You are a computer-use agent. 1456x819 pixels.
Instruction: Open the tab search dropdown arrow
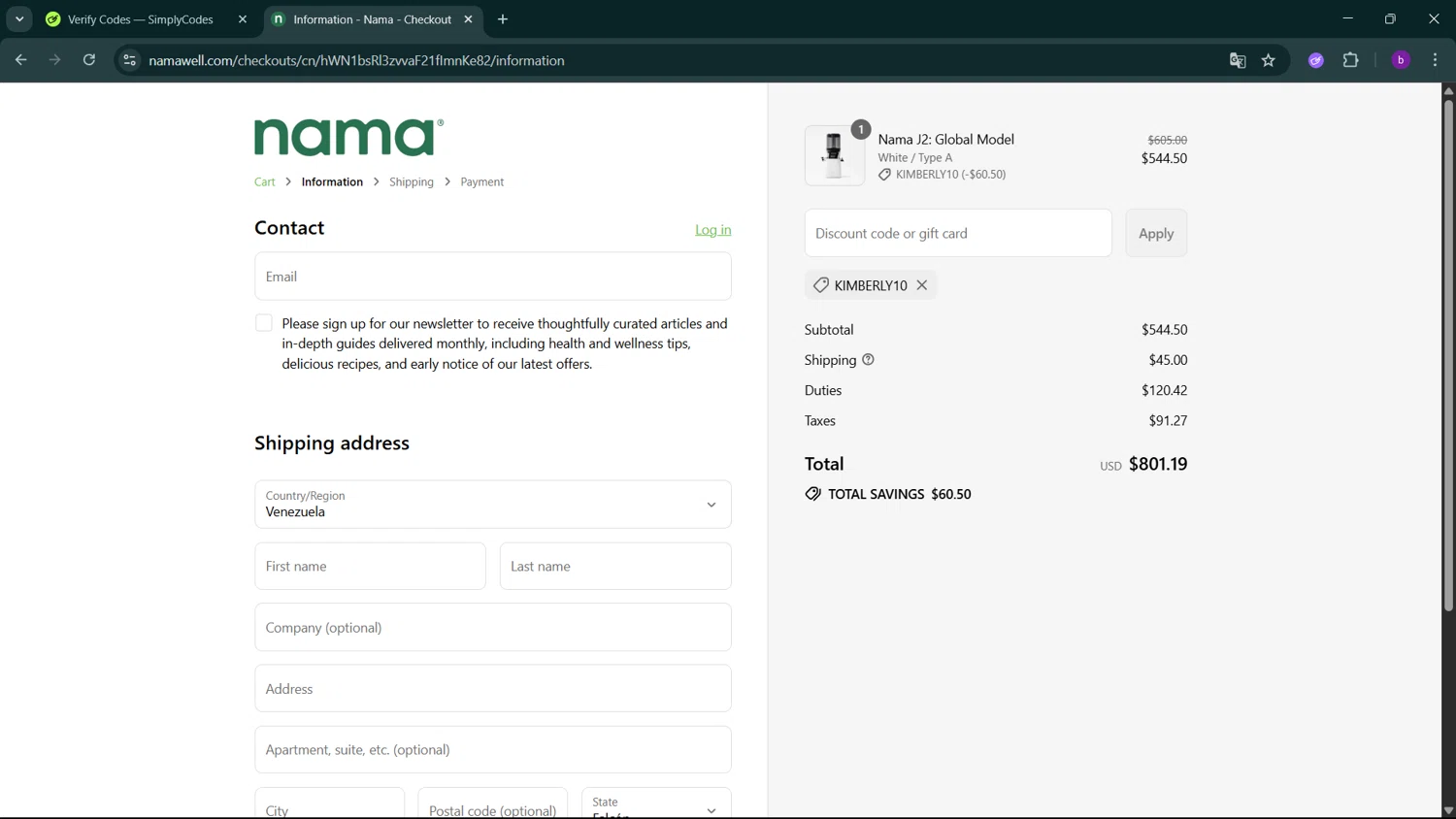coord(19,19)
